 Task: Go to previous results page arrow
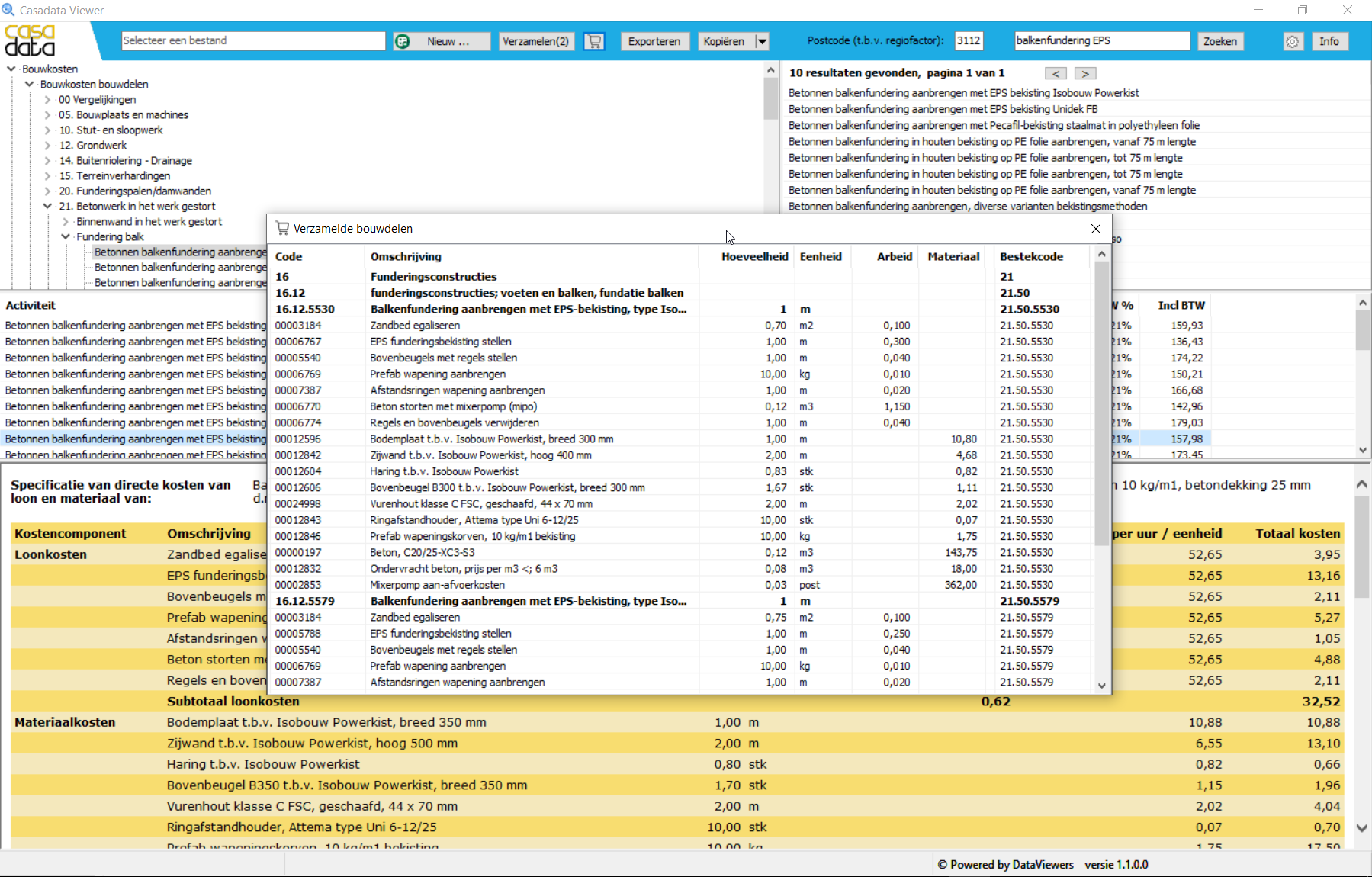[1056, 73]
